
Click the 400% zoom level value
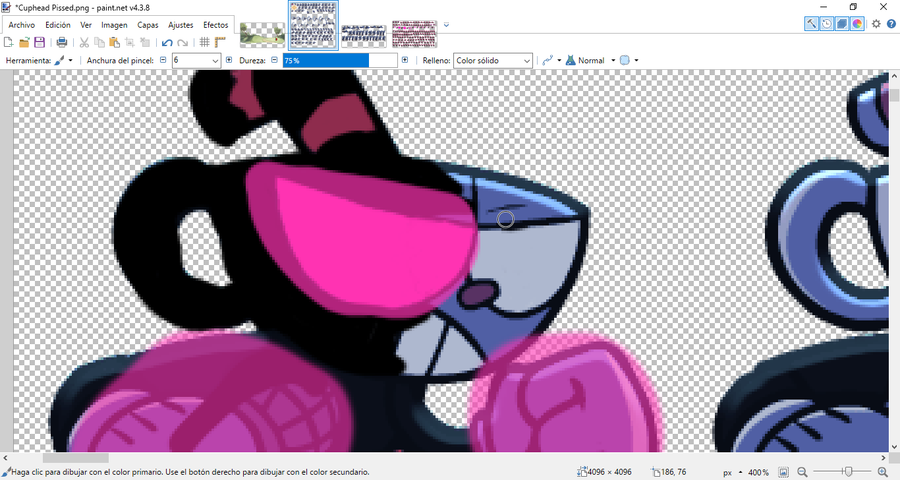[758, 473]
